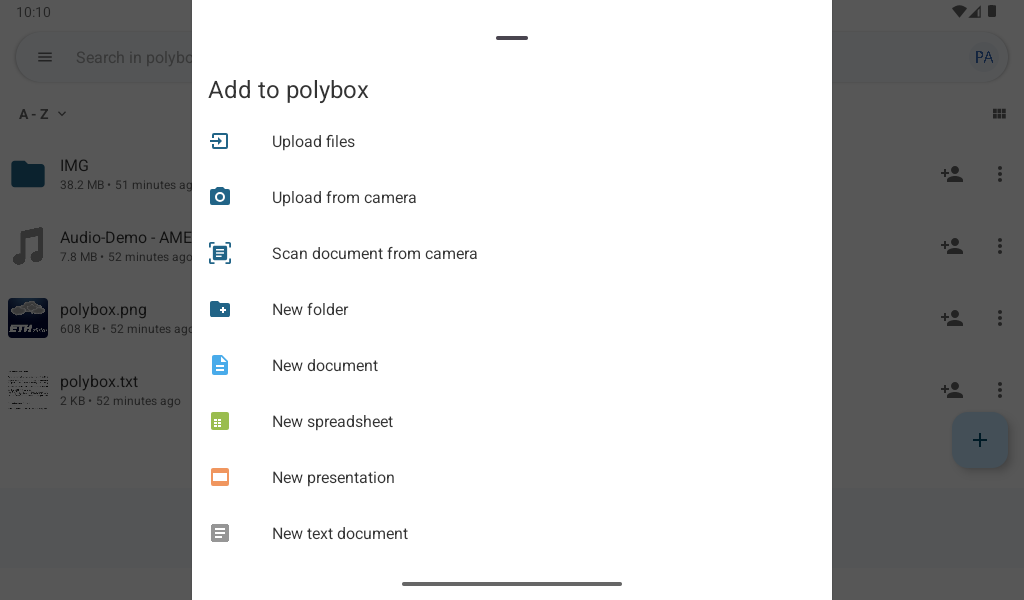Tap the Android home gesture bar

(x=511, y=584)
